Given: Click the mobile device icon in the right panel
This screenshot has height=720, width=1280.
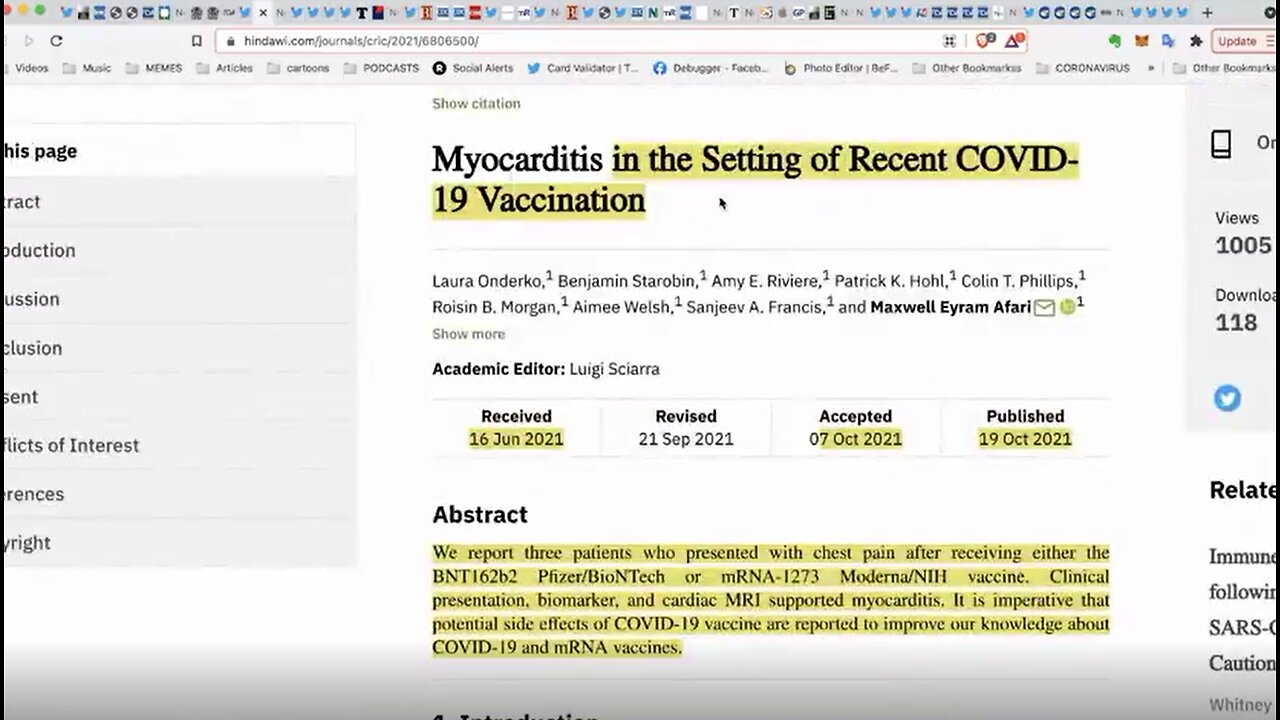Looking at the screenshot, I should pos(1221,145).
